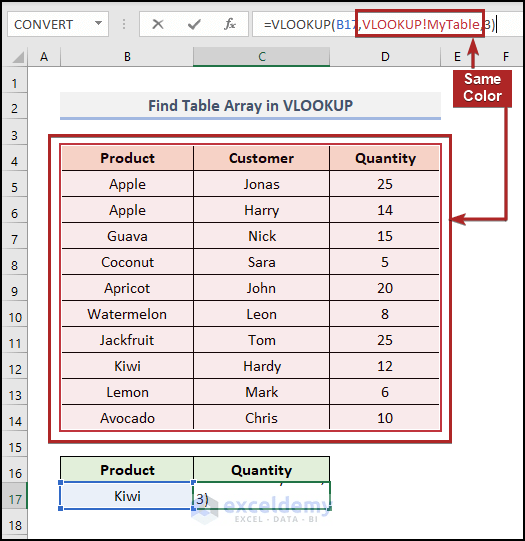Image resolution: width=525 pixels, height=541 pixels.
Task: Select quantity cell with value 14
Action: click(x=385, y=210)
